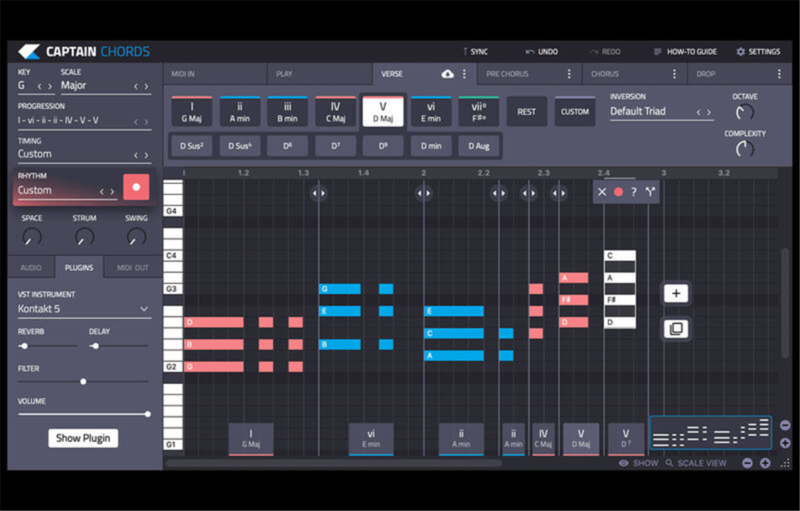Toggle the red rhythm record button
This screenshot has width=800, height=511.
(136, 188)
